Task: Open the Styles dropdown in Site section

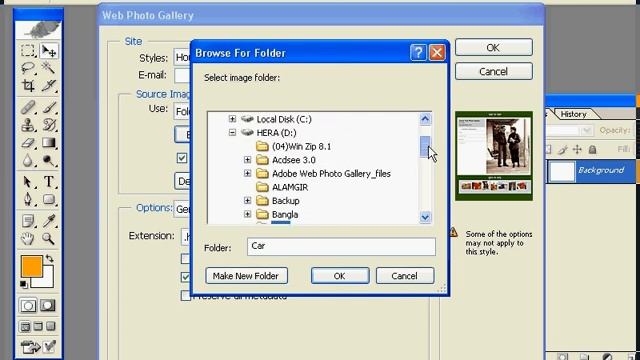Action: click(182, 58)
